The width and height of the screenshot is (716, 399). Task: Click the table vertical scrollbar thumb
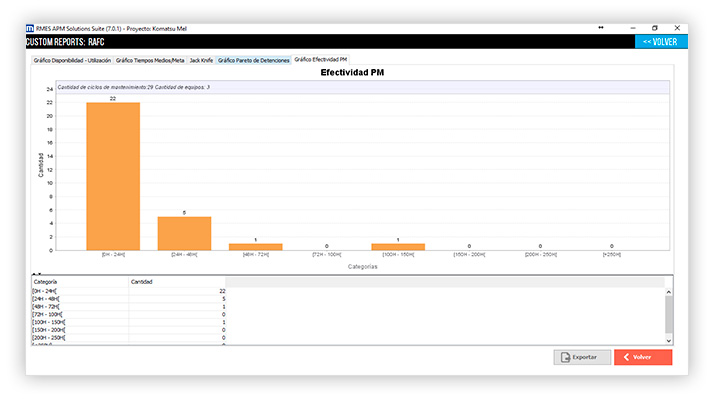(x=669, y=314)
